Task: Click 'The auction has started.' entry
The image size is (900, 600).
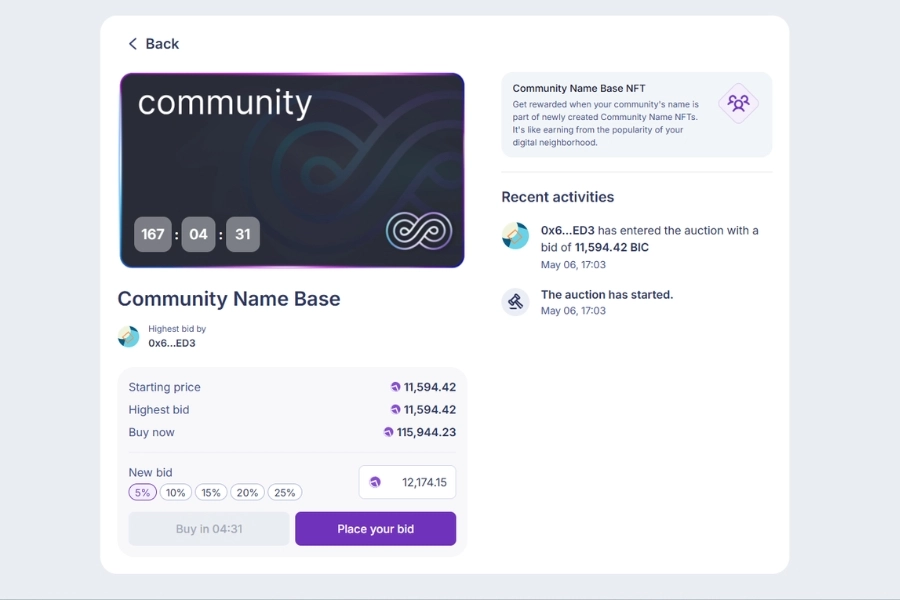Action: (607, 295)
